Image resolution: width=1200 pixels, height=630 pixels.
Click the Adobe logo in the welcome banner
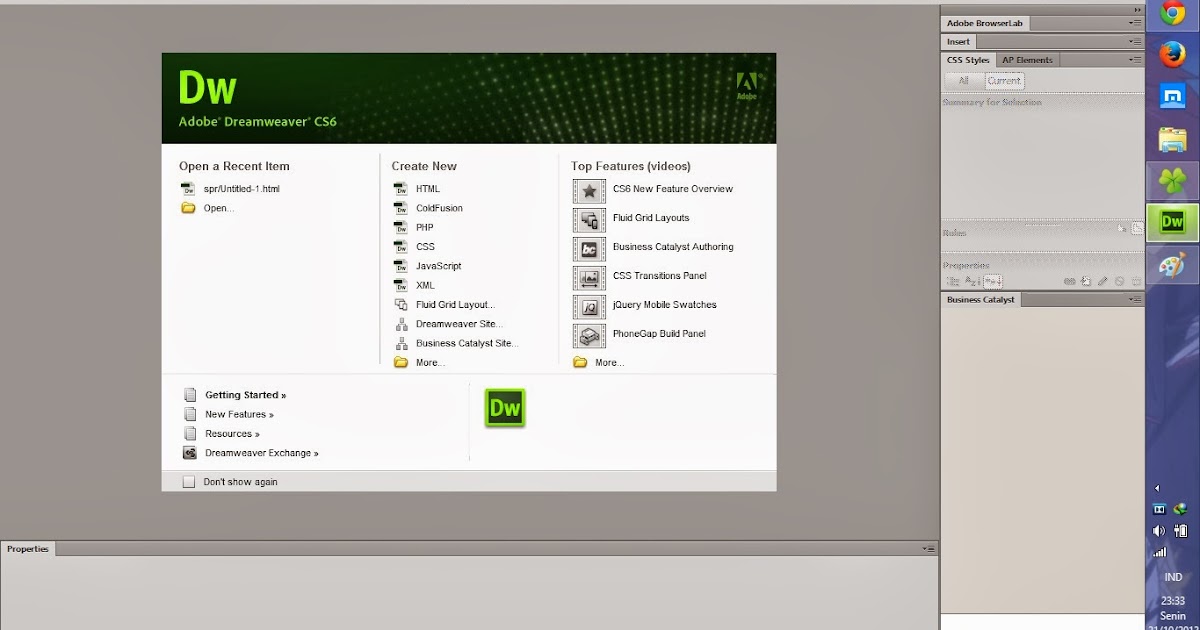point(747,86)
